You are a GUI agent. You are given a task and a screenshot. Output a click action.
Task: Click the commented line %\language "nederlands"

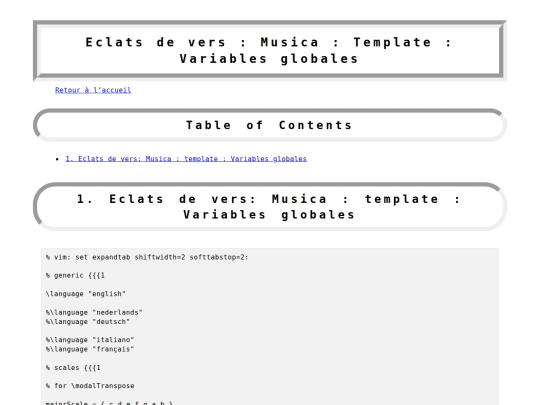click(94, 312)
